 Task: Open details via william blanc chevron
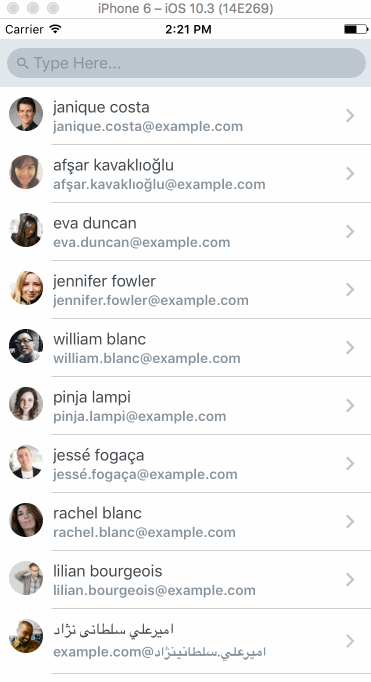tap(350, 348)
